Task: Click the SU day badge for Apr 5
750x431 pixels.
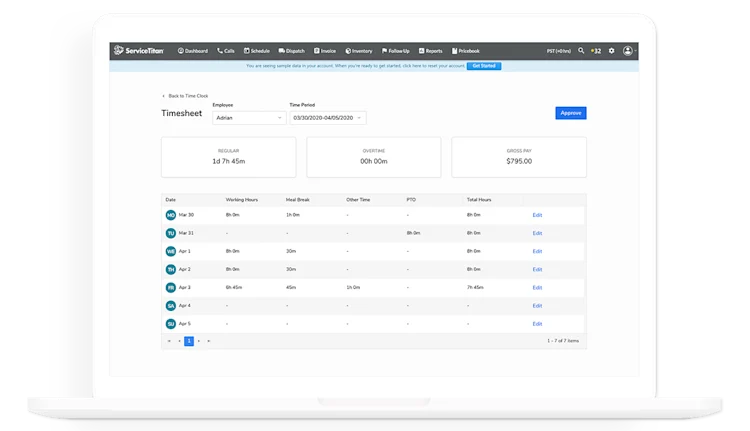Action: pos(171,324)
